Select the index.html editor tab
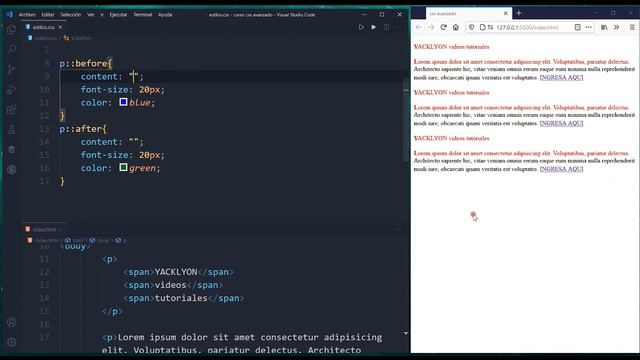This screenshot has height=360, width=640. (x=44, y=229)
